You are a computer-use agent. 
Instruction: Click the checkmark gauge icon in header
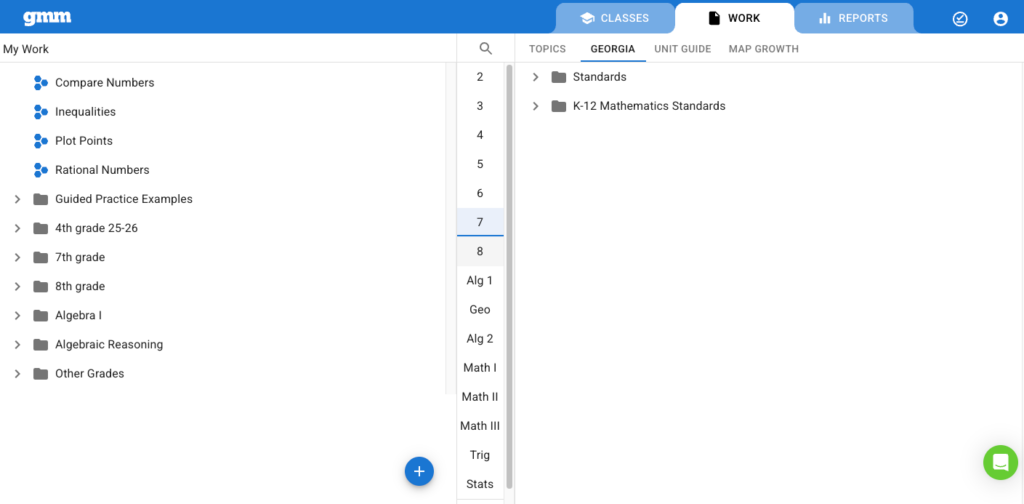click(960, 18)
